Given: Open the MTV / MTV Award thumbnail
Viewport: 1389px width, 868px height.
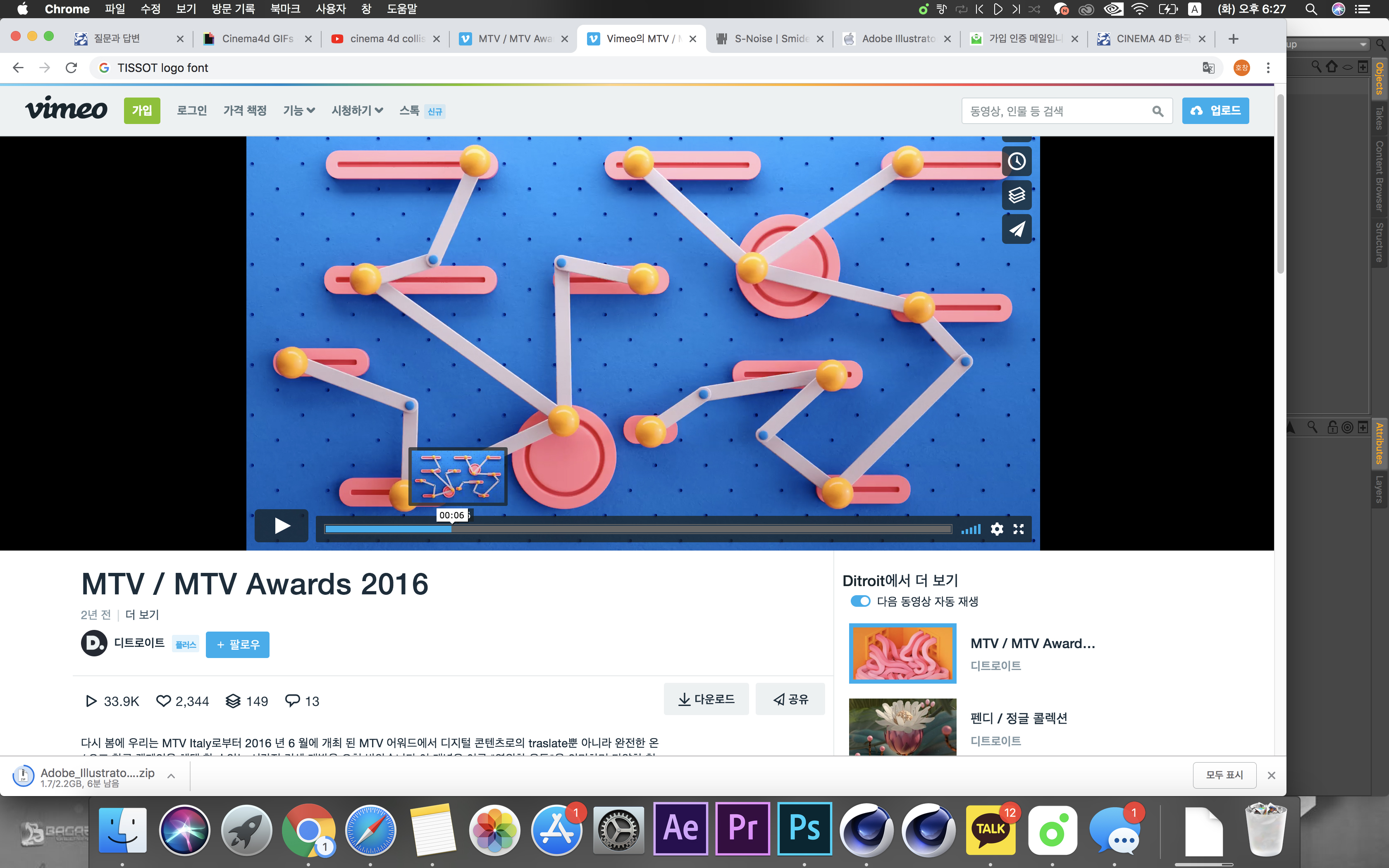Looking at the screenshot, I should [x=902, y=653].
